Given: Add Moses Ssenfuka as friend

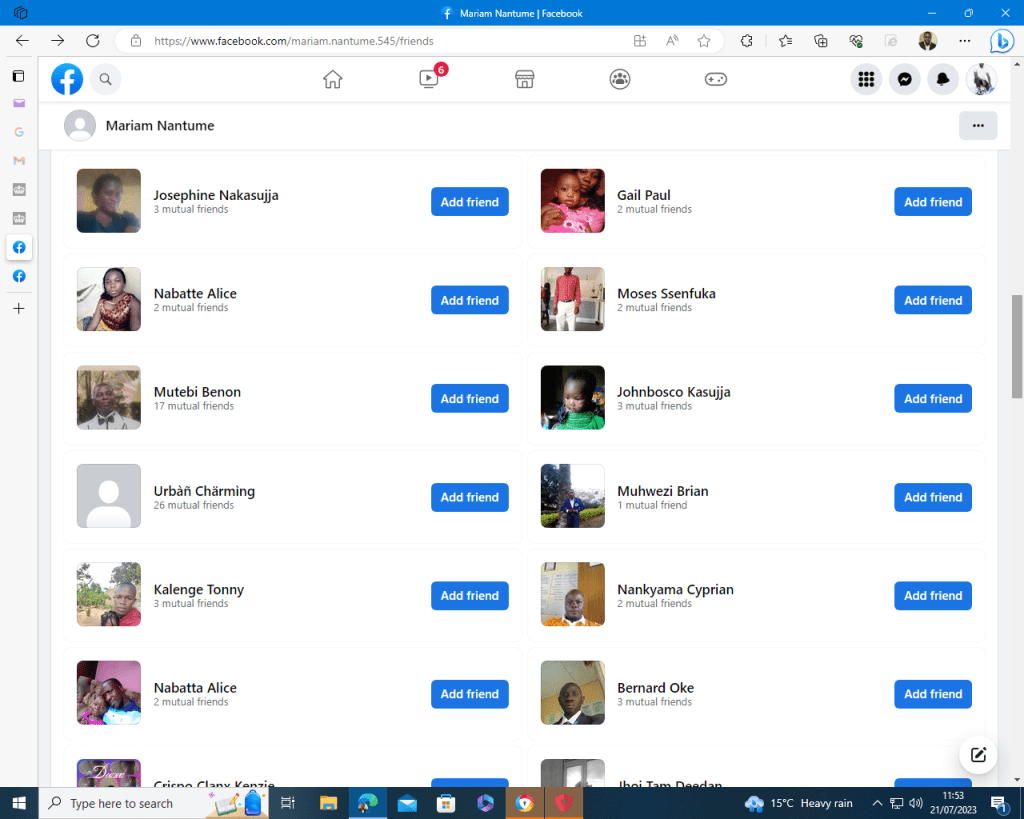Looking at the screenshot, I should 932,300.
